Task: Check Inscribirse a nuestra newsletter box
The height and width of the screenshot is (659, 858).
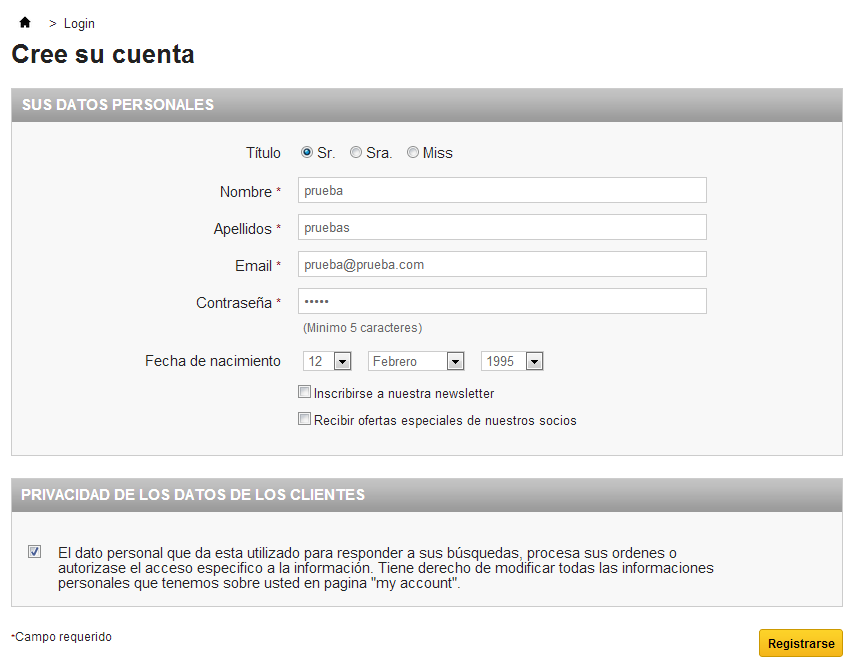Action: point(304,392)
